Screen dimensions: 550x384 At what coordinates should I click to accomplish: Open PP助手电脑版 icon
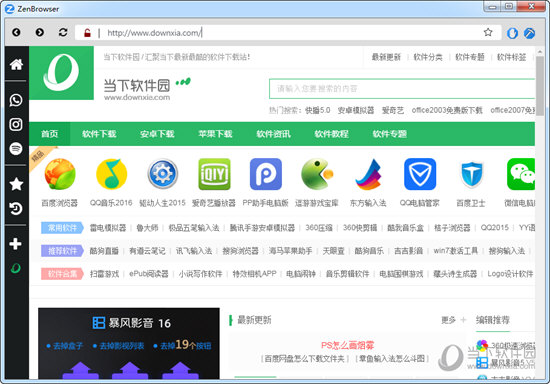266,174
